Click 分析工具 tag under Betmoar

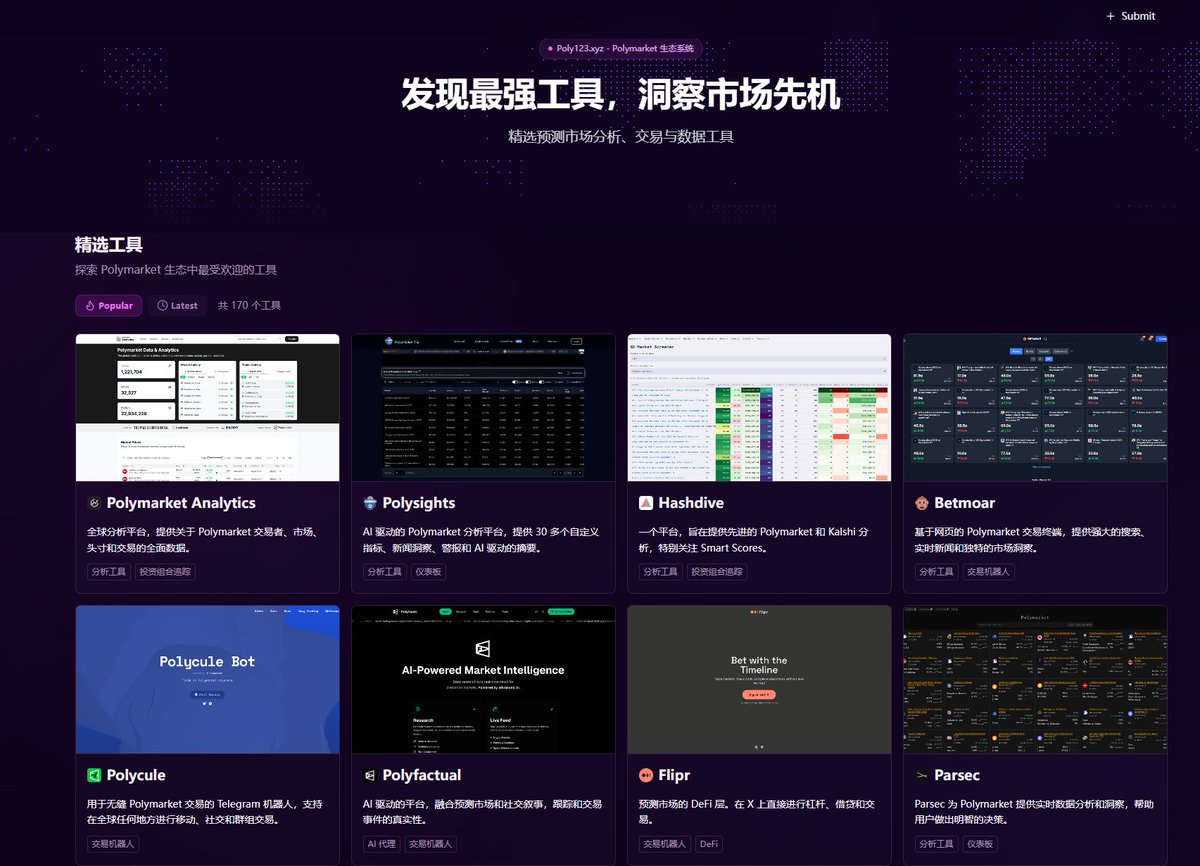tap(936, 572)
